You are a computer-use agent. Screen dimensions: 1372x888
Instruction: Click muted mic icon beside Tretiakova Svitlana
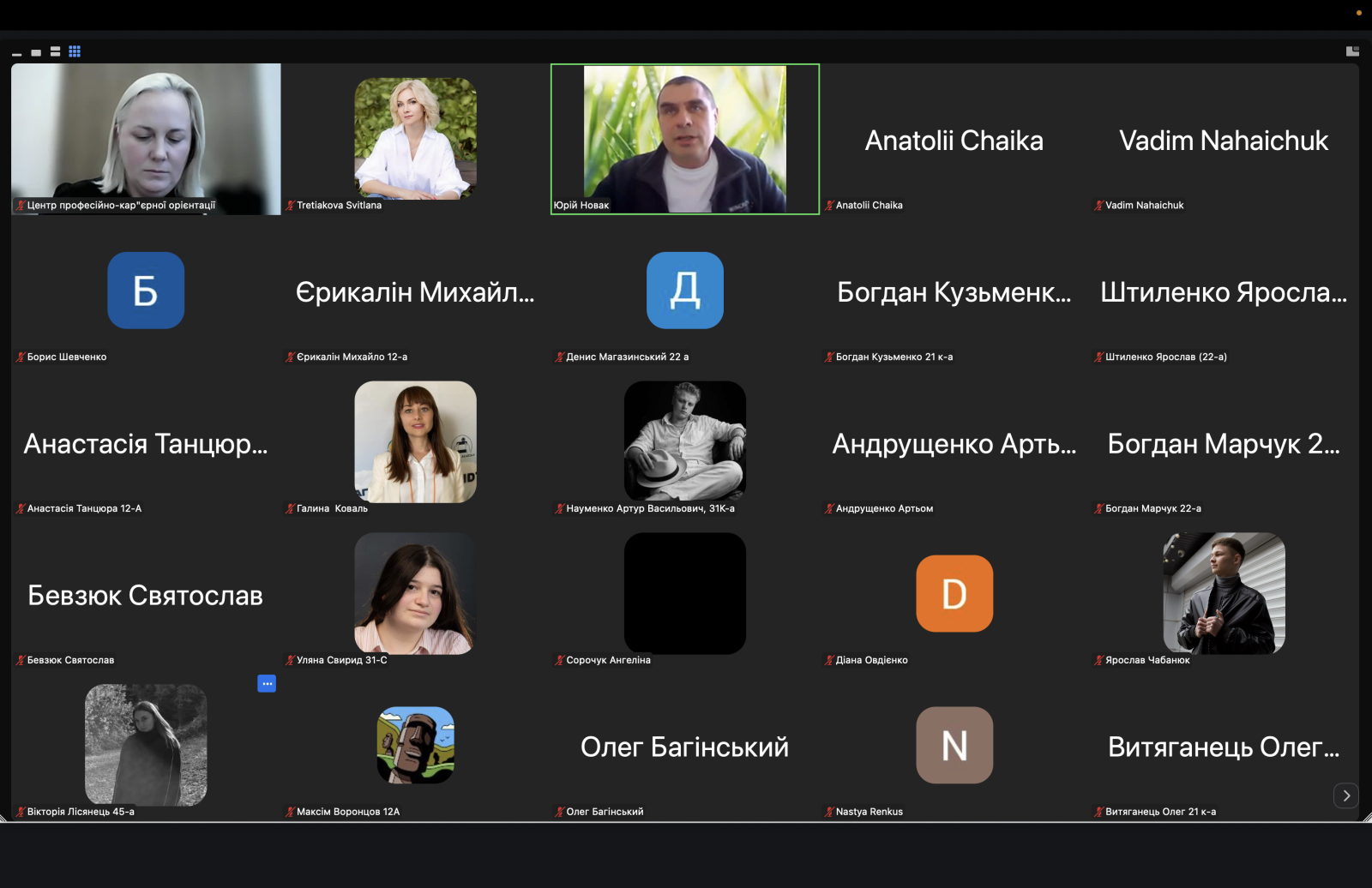(290, 206)
